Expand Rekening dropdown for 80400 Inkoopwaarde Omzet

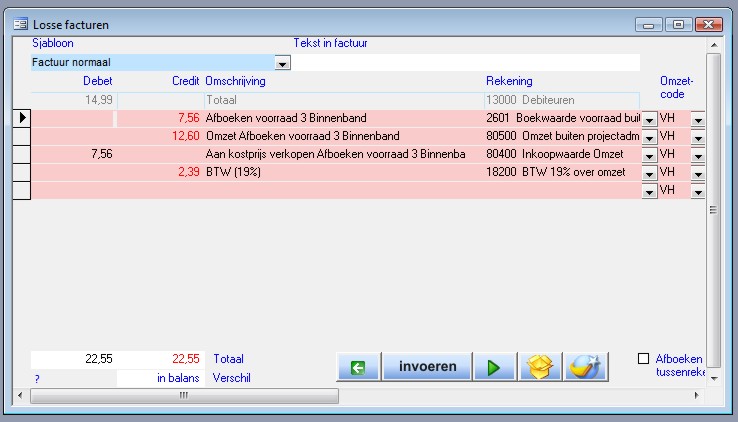(649, 155)
